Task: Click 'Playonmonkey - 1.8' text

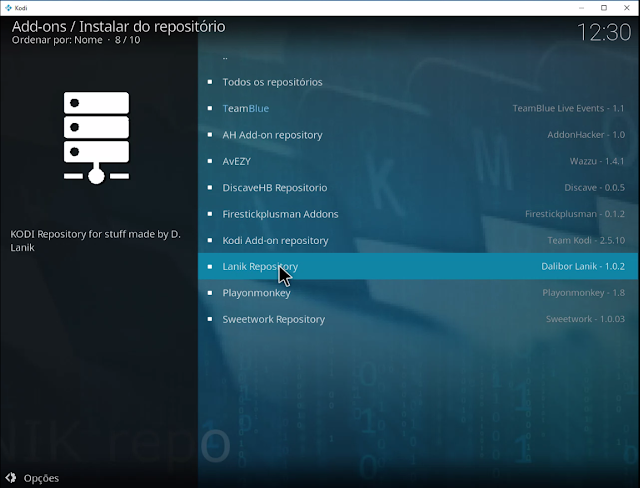Action: coord(583,293)
